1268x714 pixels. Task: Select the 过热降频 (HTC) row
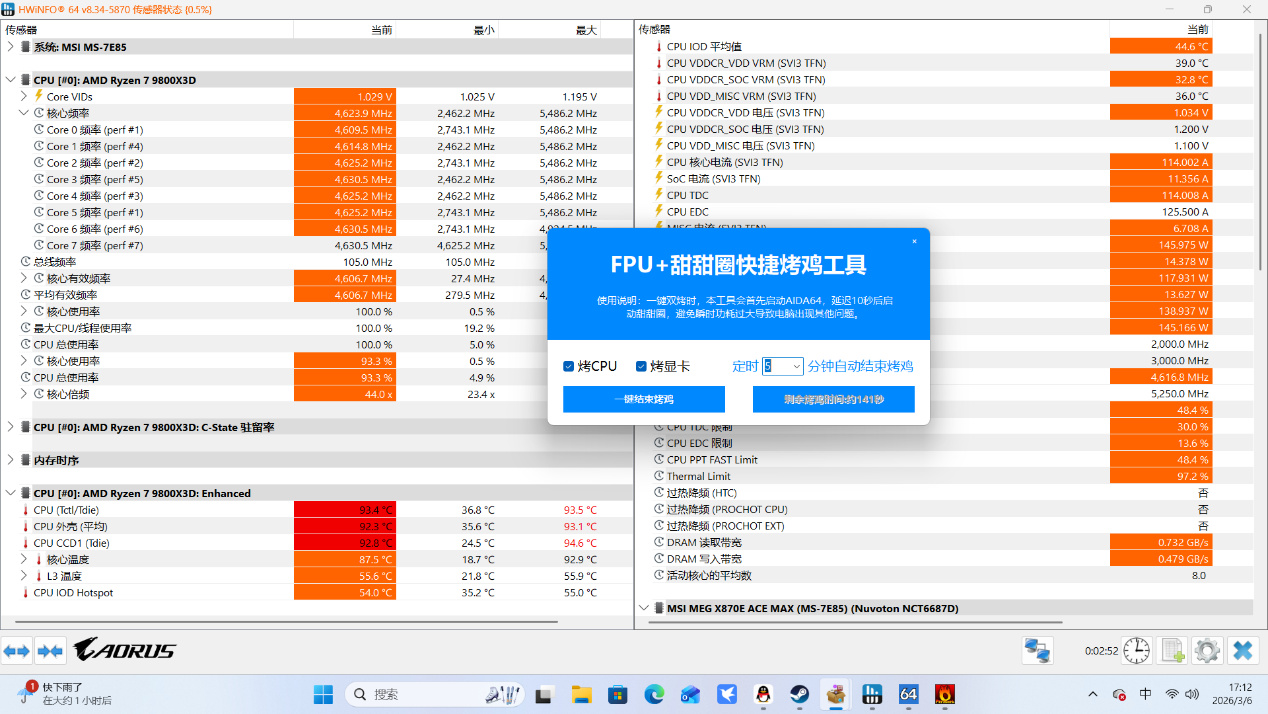(x=945, y=492)
